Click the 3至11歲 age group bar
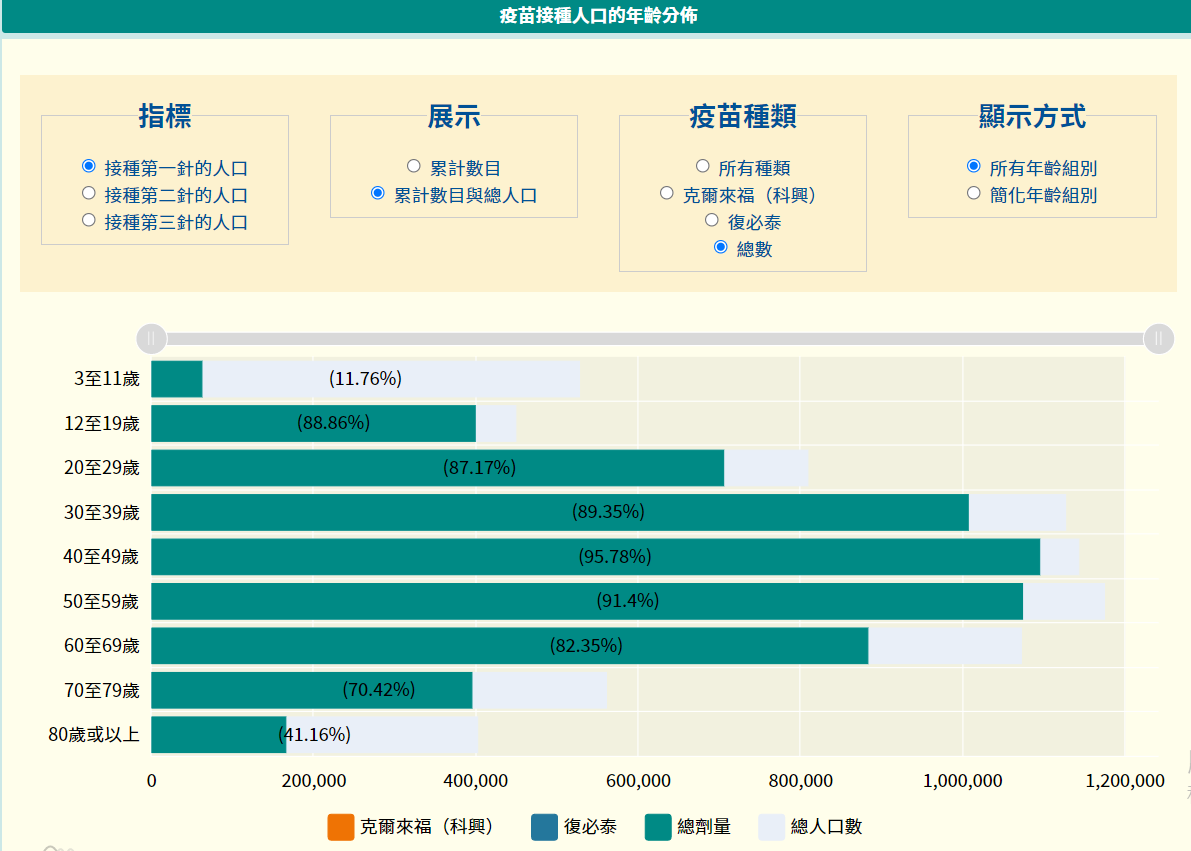The image size is (1191, 851). point(175,378)
